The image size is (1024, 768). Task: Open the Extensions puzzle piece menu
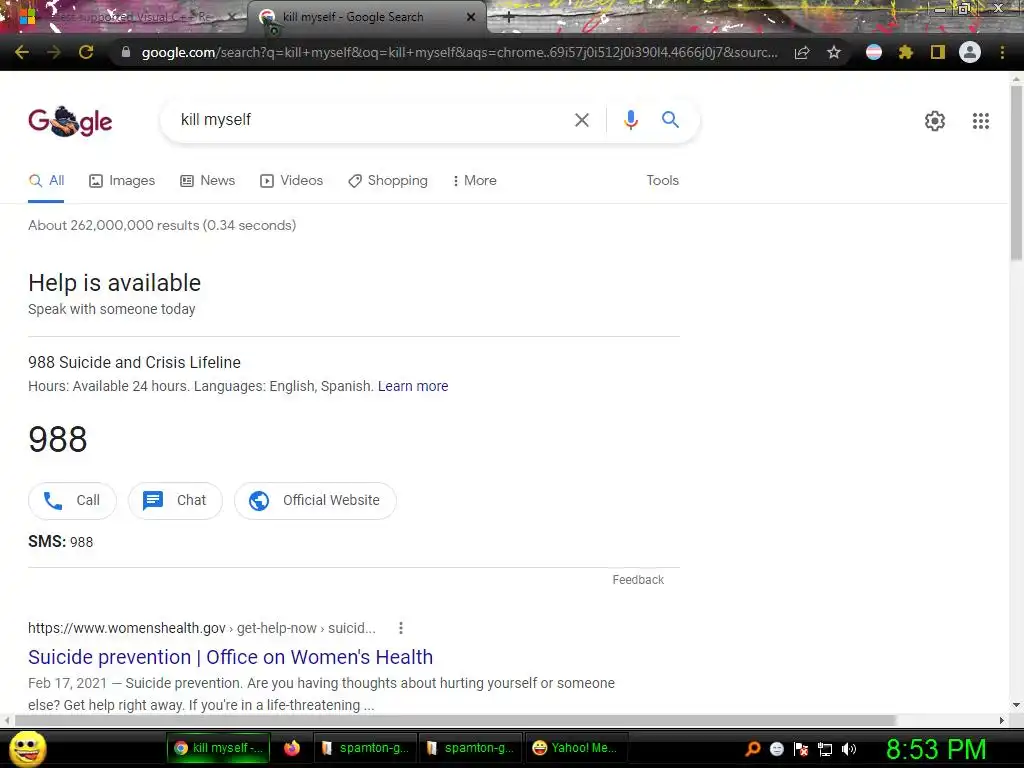pos(905,52)
